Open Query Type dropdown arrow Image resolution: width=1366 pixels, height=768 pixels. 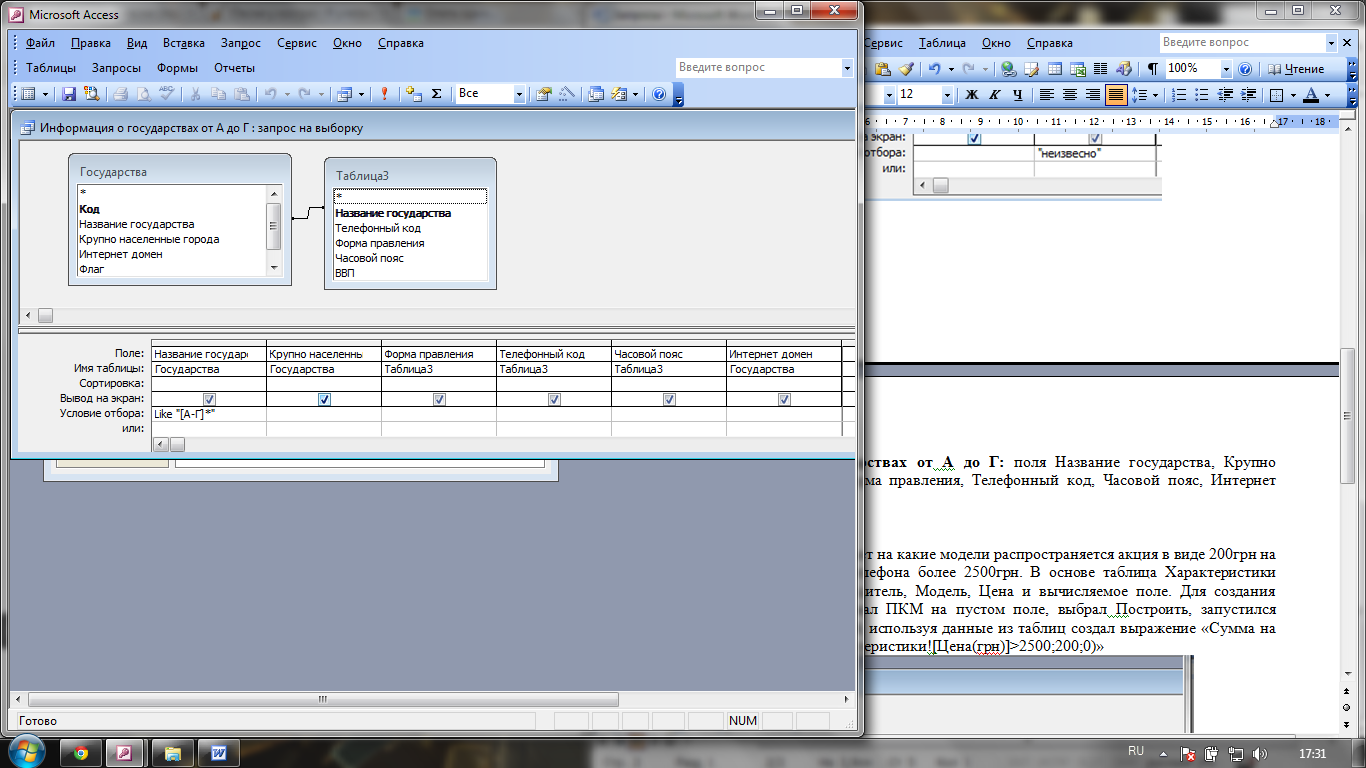click(361, 94)
